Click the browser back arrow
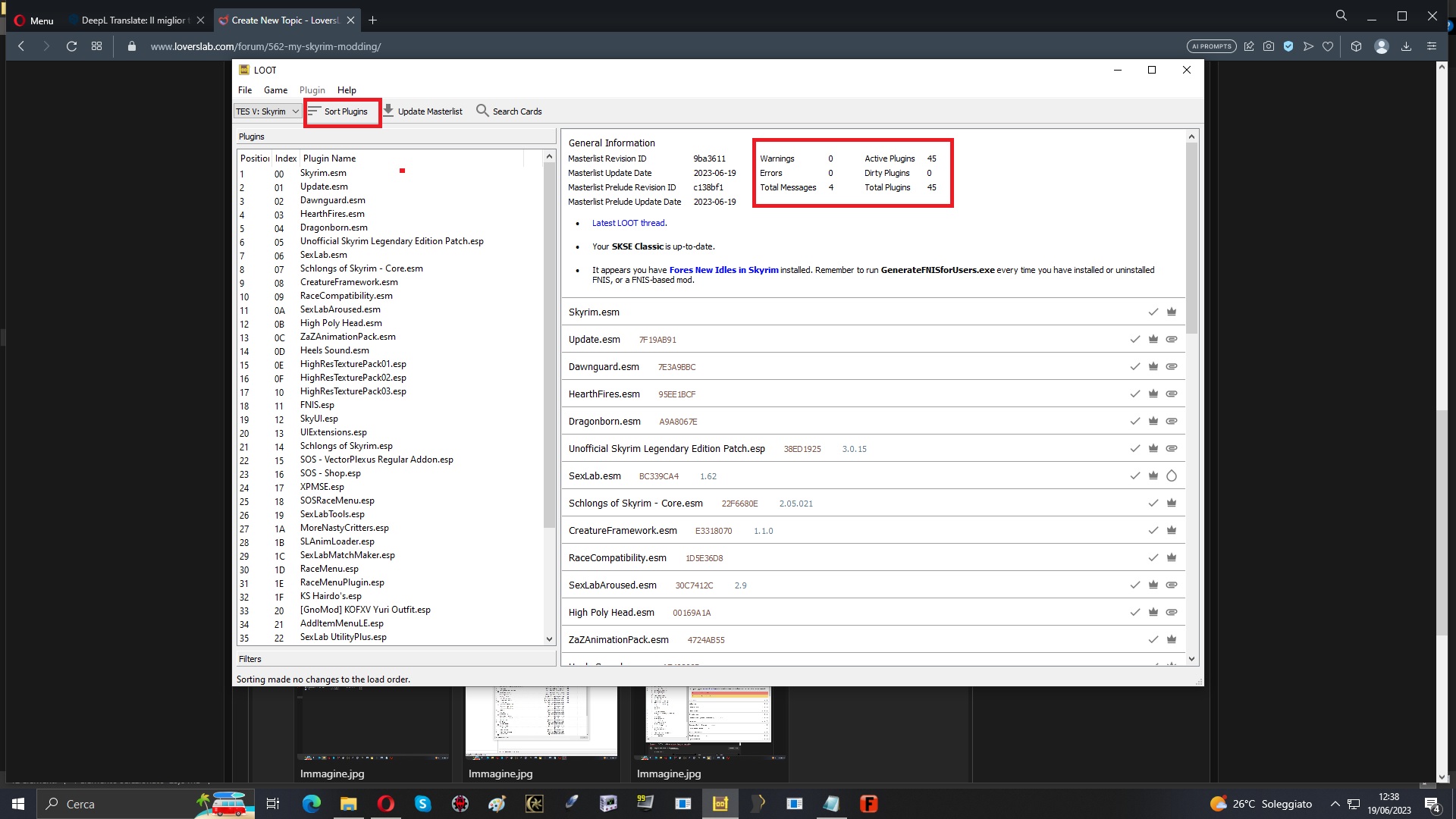The height and width of the screenshot is (819, 1456). tap(21, 46)
